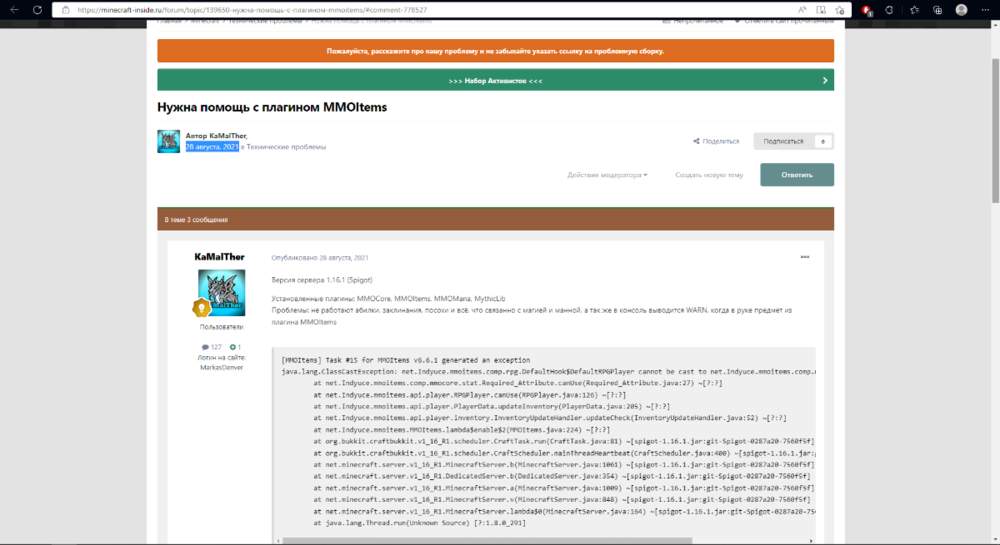Screen dimensions: 1000x545
Task: Add page to favorites star icon
Action: tap(840, 10)
